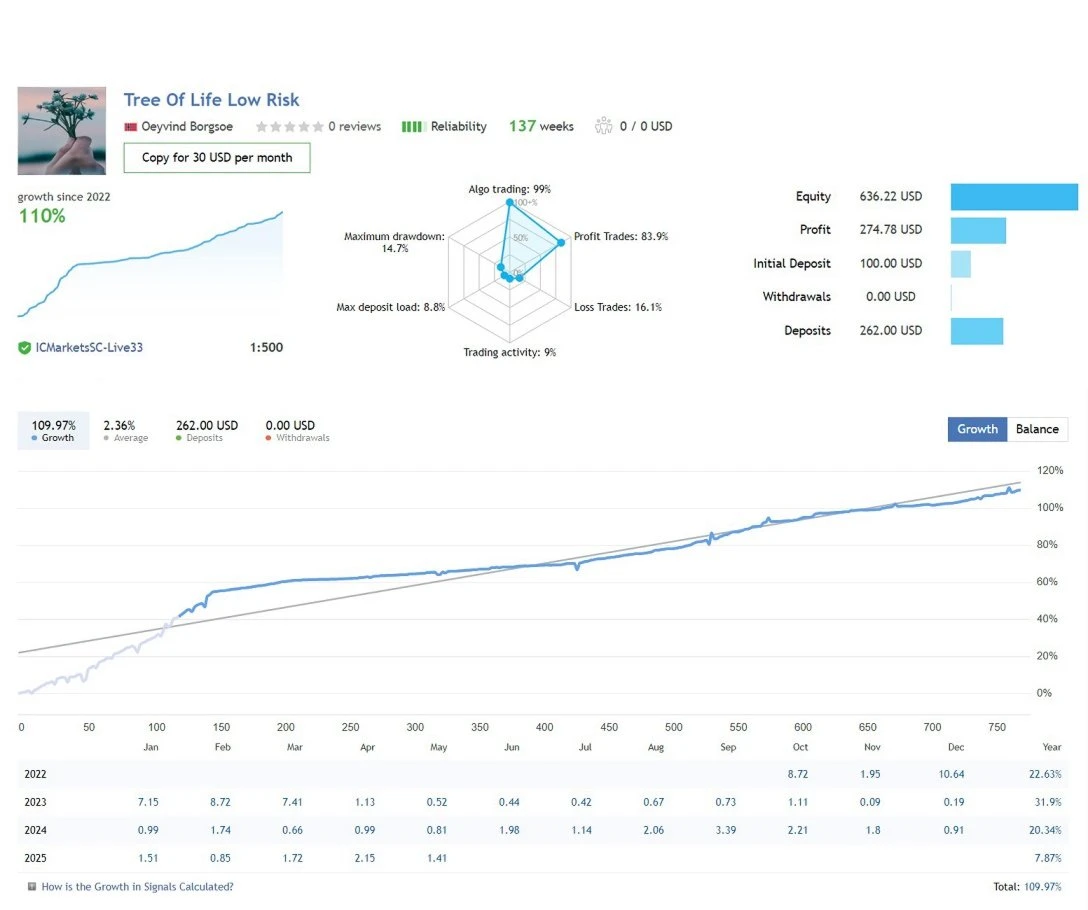The height and width of the screenshot is (910, 1088).
Task: Click the Profit Trades point on radar chart
Action: tap(561, 238)
